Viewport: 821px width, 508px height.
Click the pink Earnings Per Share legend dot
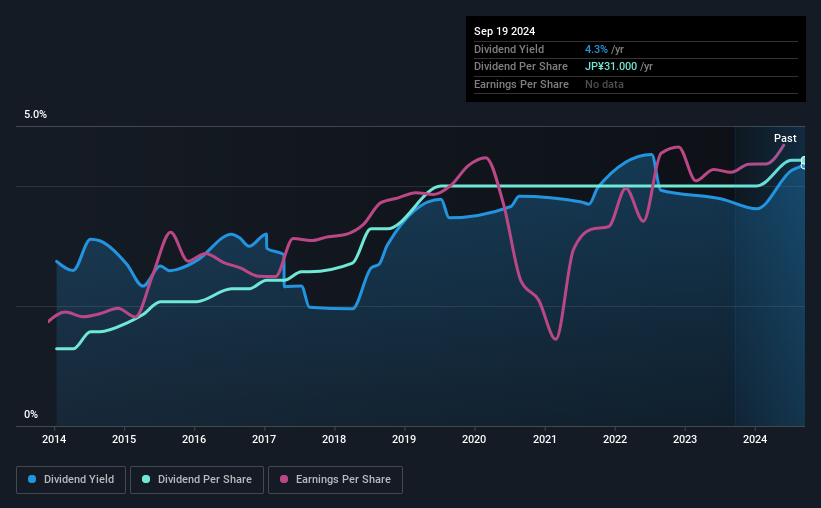click(284, 479)
